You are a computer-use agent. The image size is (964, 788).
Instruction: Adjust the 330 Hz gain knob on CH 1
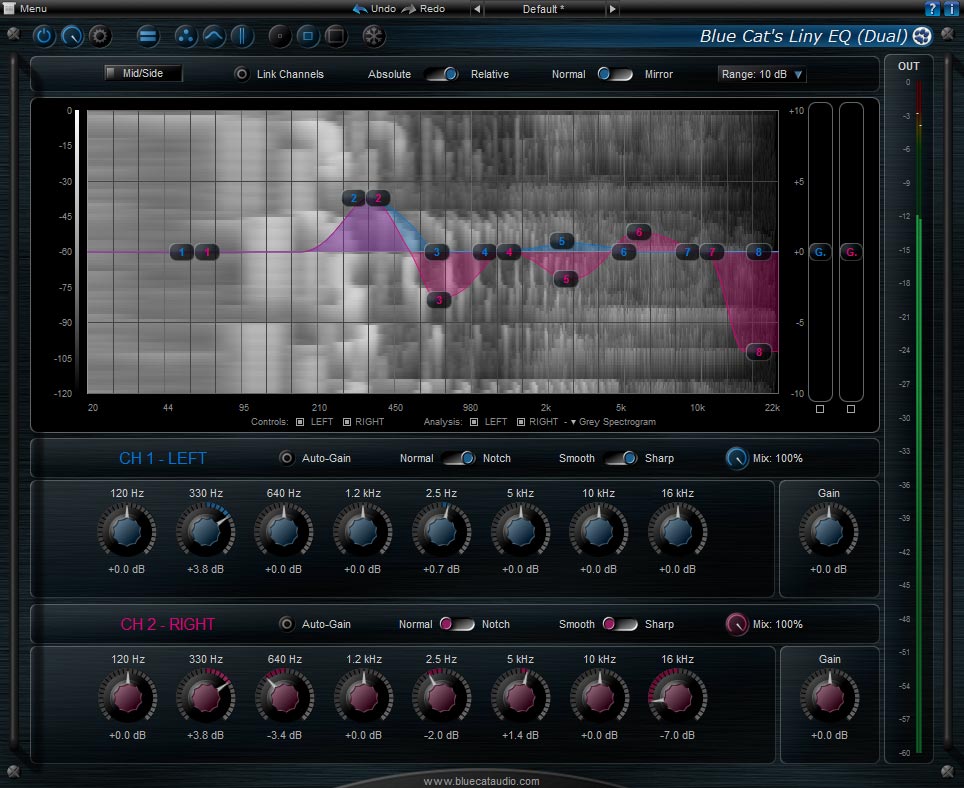click(x=205, y=530)
